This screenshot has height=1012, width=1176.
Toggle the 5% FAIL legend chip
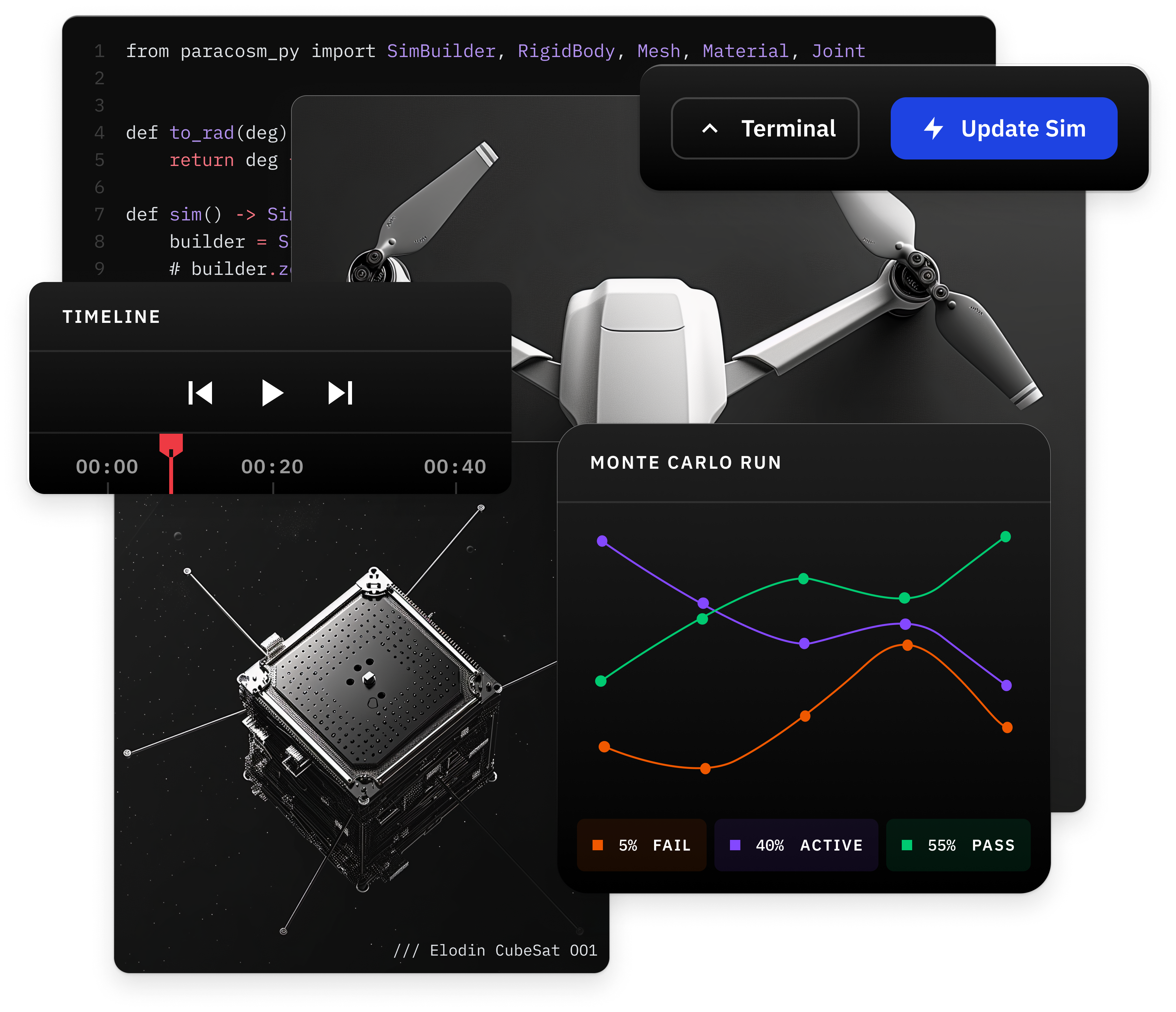point(641,845)
